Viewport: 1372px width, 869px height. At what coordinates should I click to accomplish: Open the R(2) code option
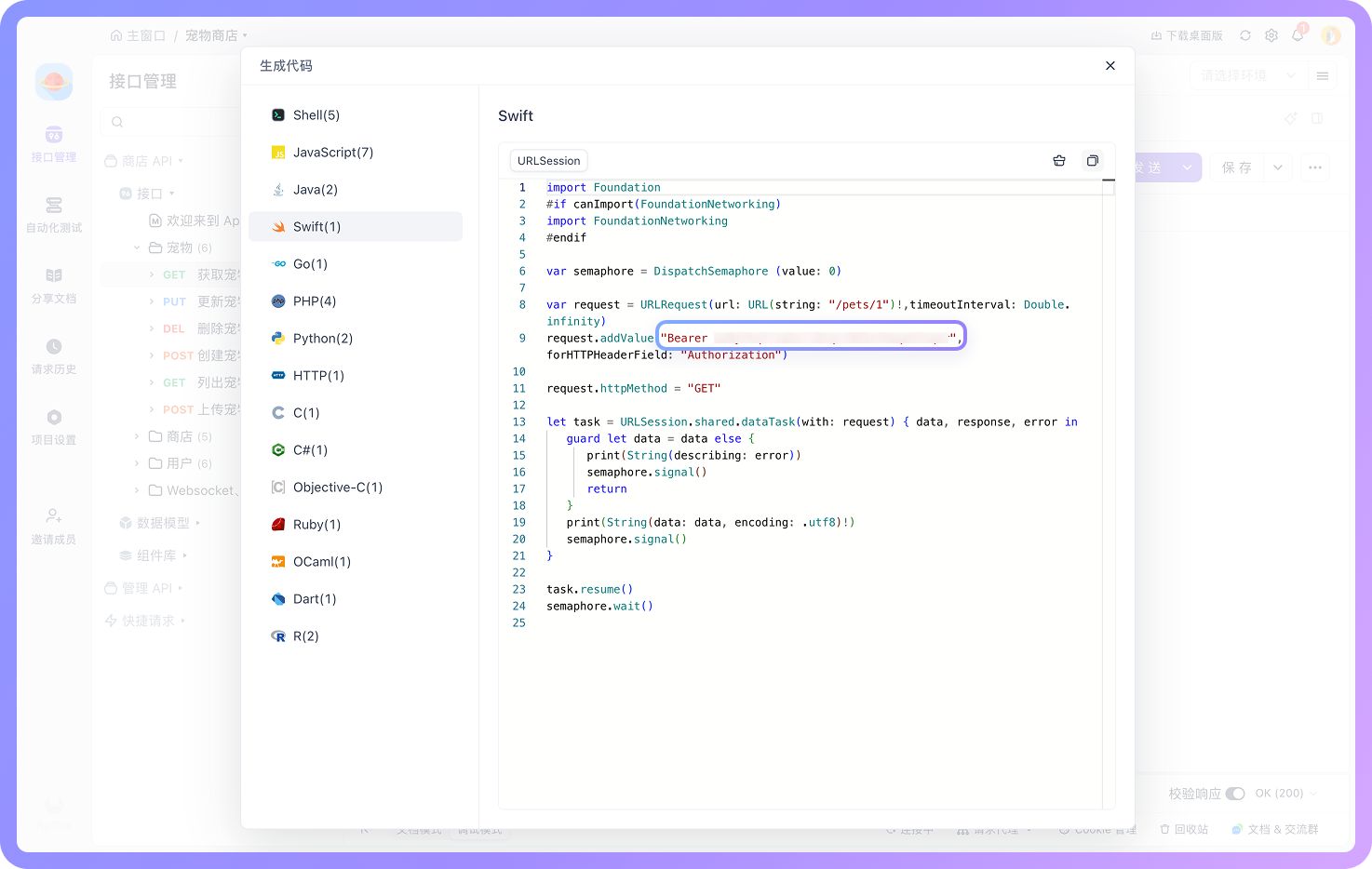pyautogui.click(x=356, y=636)
